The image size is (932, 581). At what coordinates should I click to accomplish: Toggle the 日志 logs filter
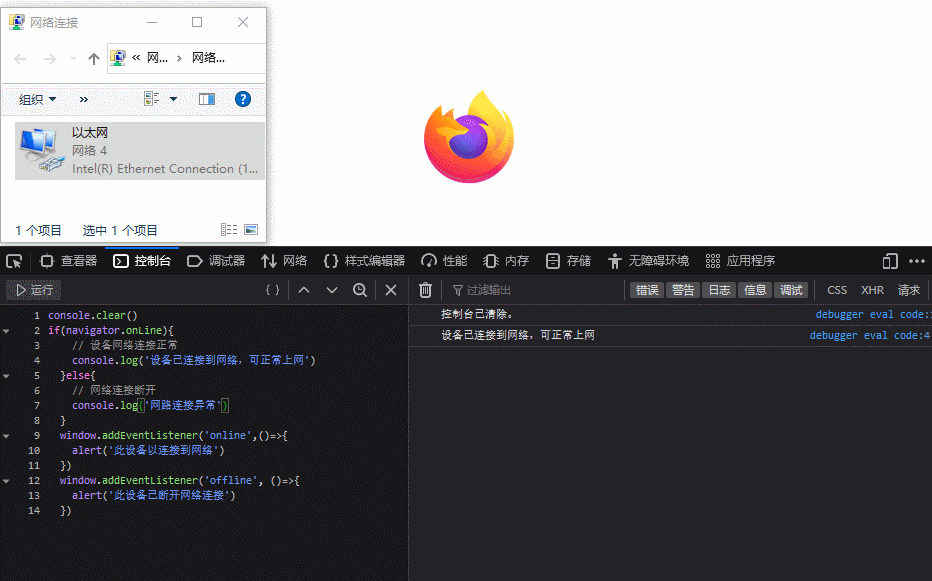[x=719, y=290]
